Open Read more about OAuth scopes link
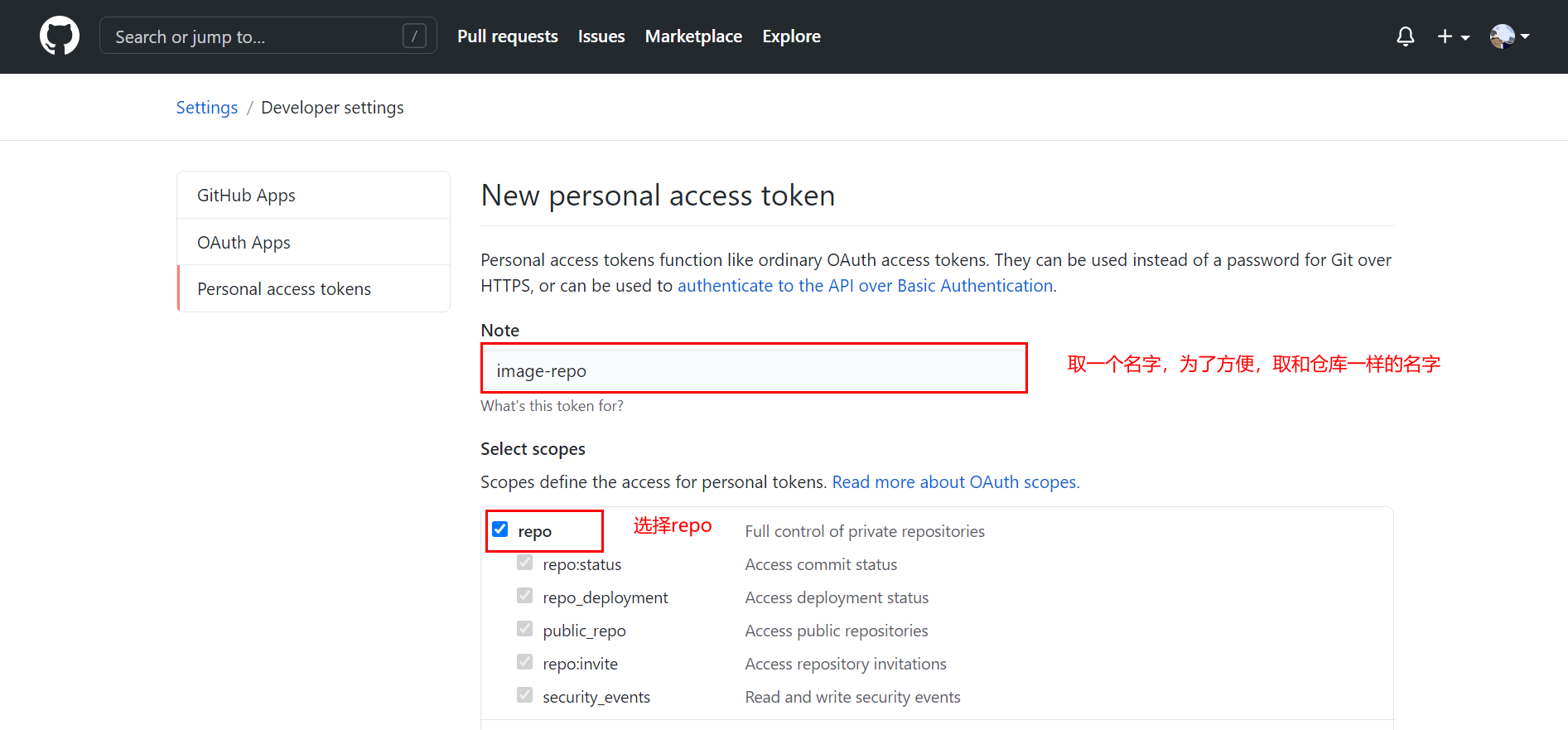Viewport: 1568px width, 730px height. click(956, 482)
